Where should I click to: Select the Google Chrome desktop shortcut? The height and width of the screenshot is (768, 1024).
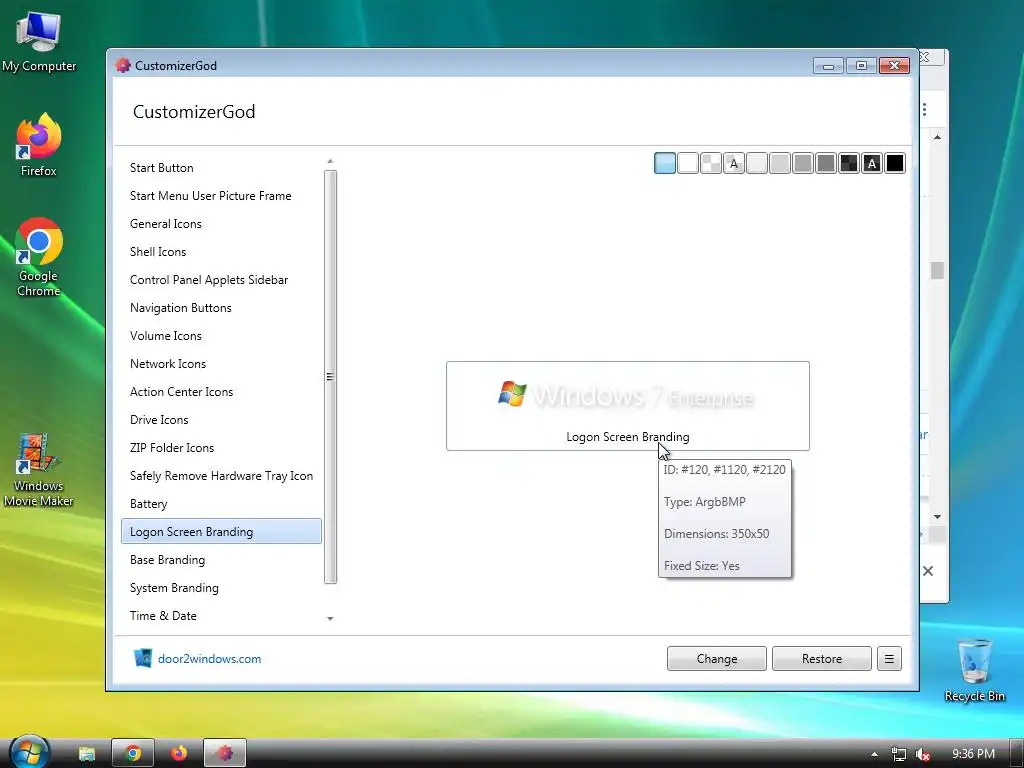click(x=39, y=257)
